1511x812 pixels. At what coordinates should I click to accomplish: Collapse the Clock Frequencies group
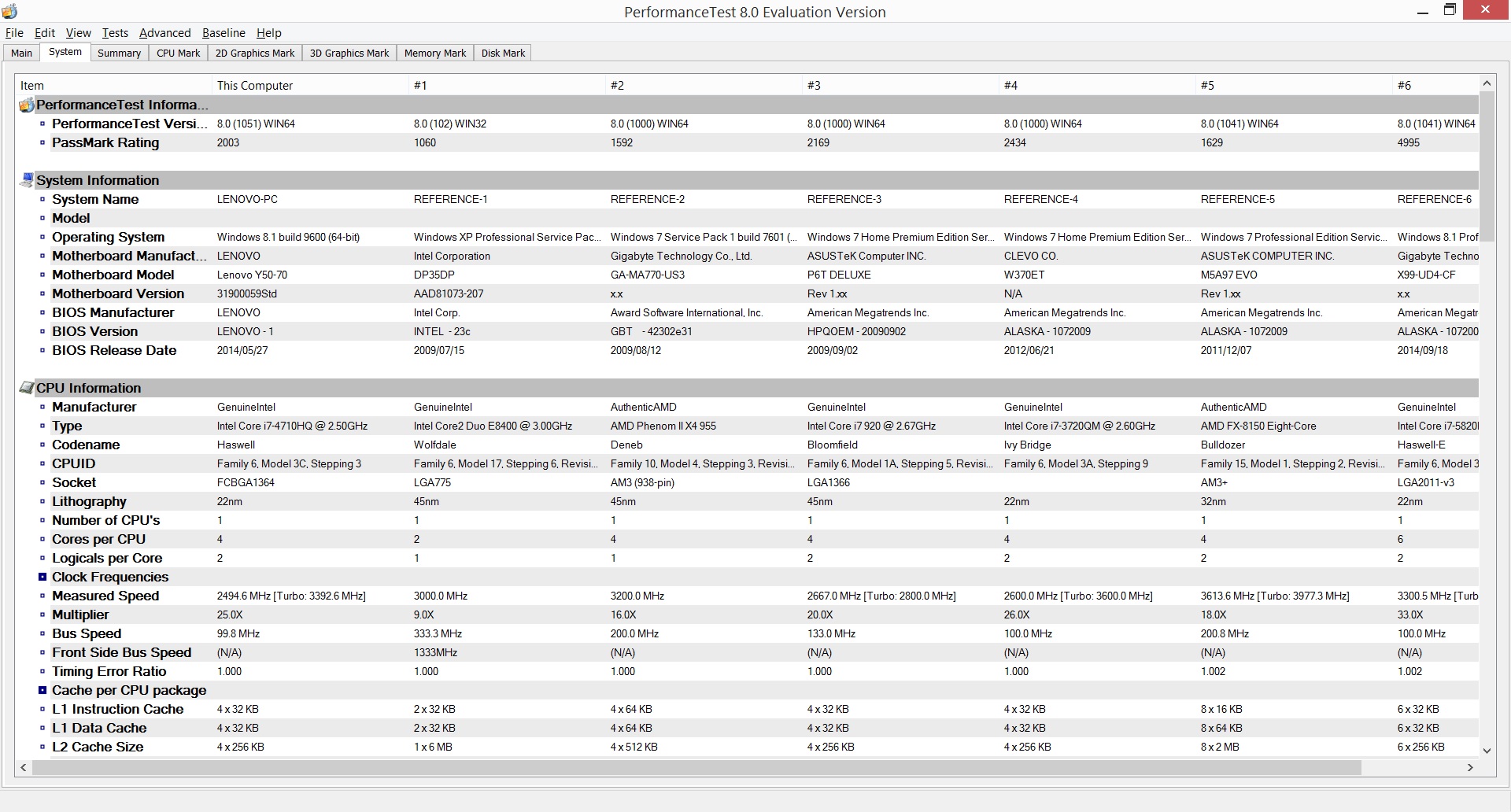point(42,577)
